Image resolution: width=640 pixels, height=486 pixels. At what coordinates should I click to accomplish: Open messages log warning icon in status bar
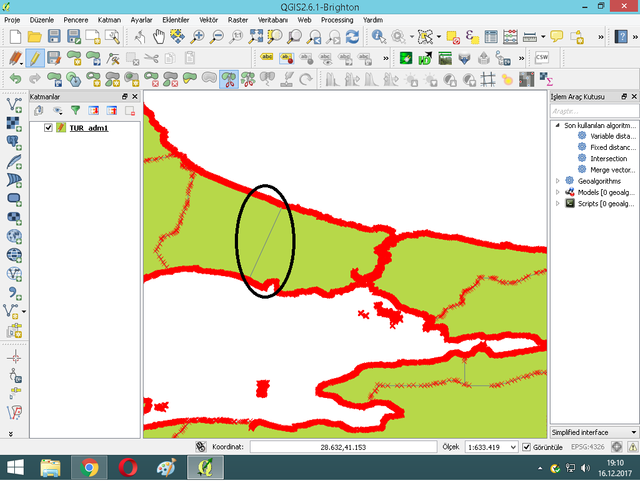coord(633,447)
